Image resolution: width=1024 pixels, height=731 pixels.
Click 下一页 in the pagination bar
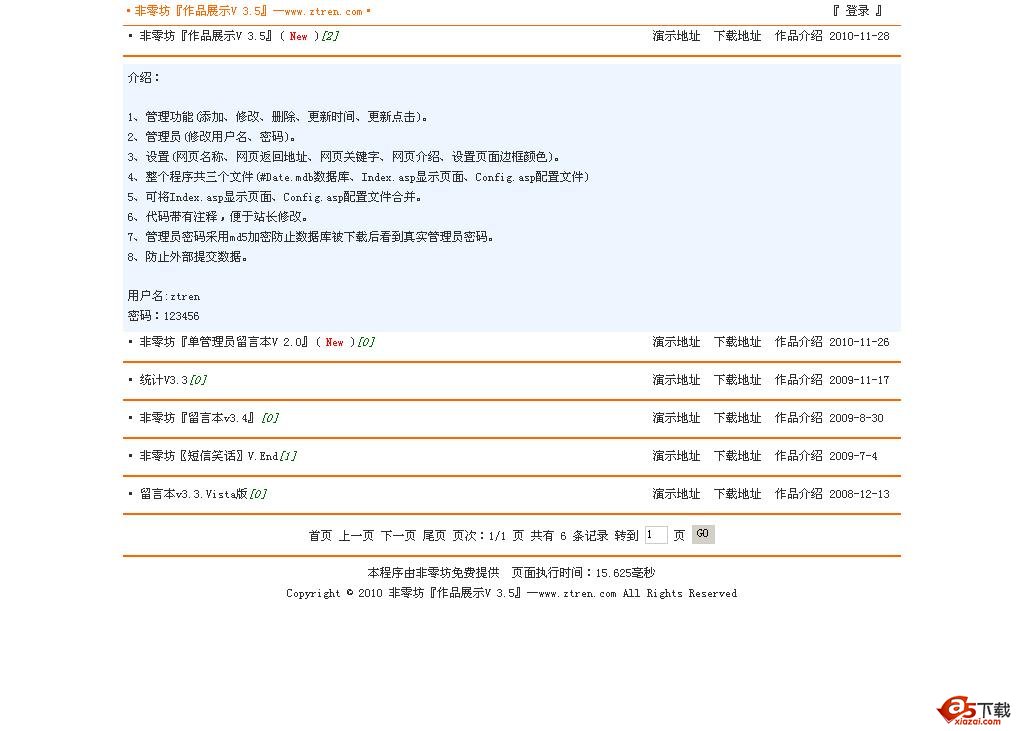pyautogui.click(x=397, y=534)
